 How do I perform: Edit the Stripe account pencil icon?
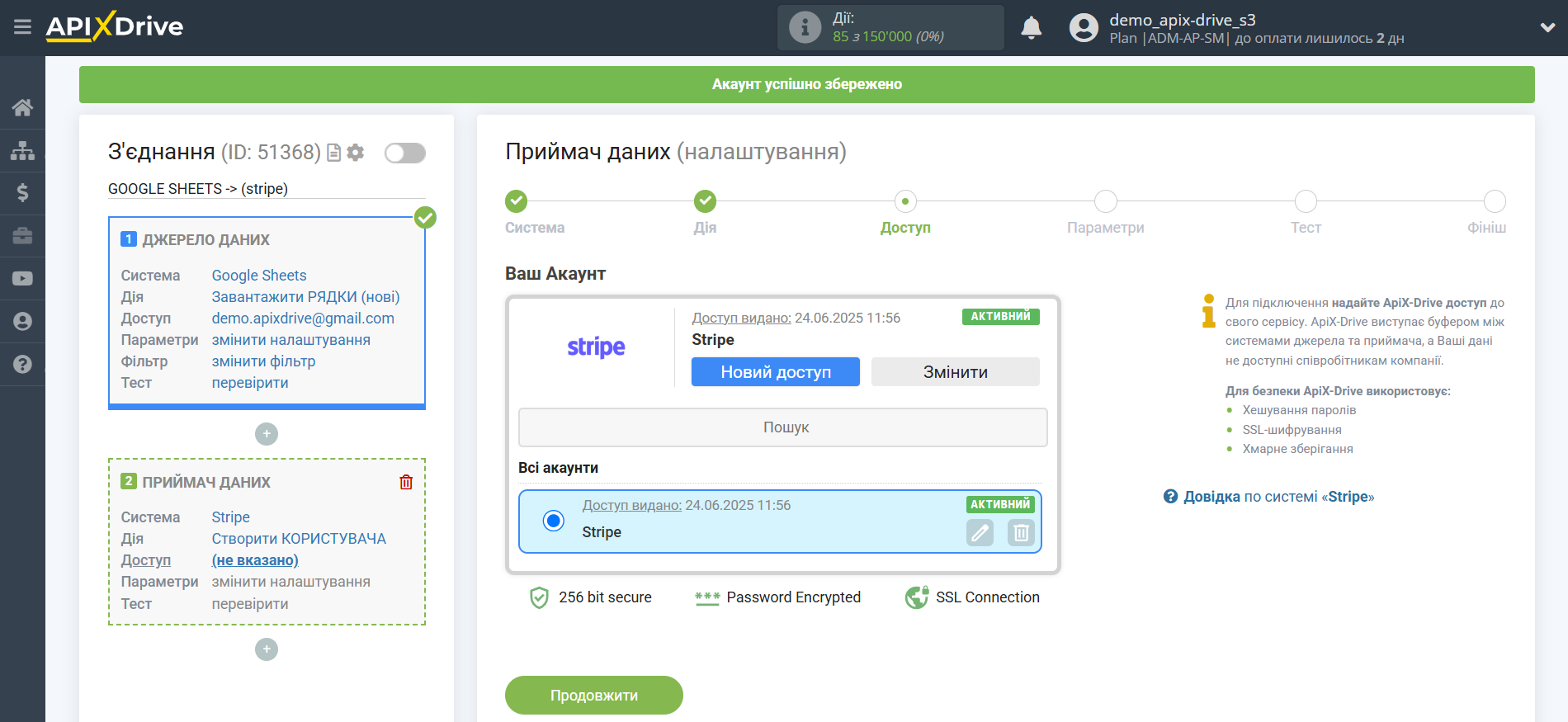[980, 533]
